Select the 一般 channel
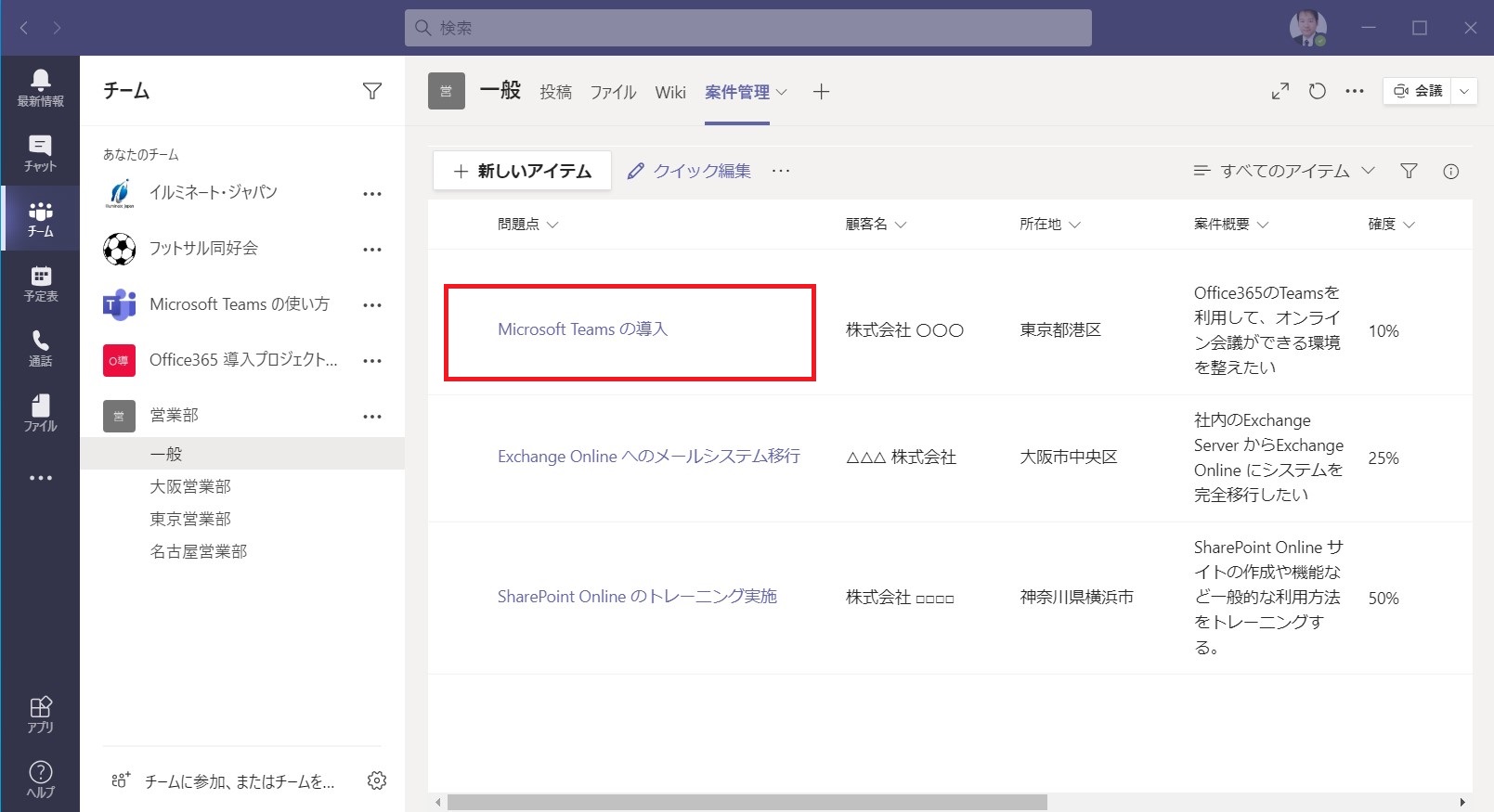Viewport: 1494px width, 812px height. click(x=242, y=454)
